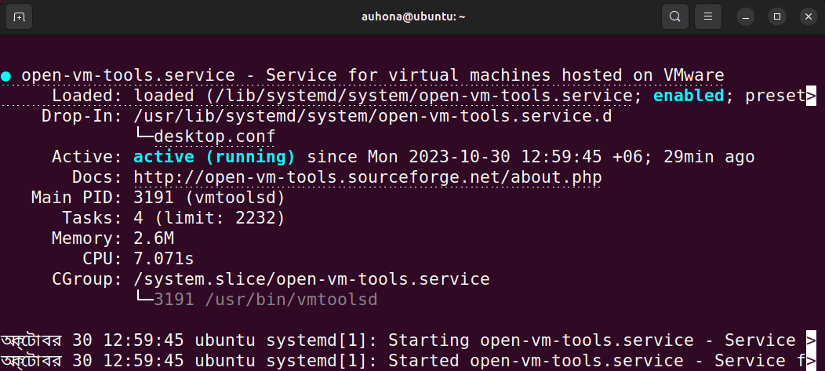Viewport: 825px width, 371px height.
Task: Click the truncation arrow on Loaded line
Action: pos(811,96)
